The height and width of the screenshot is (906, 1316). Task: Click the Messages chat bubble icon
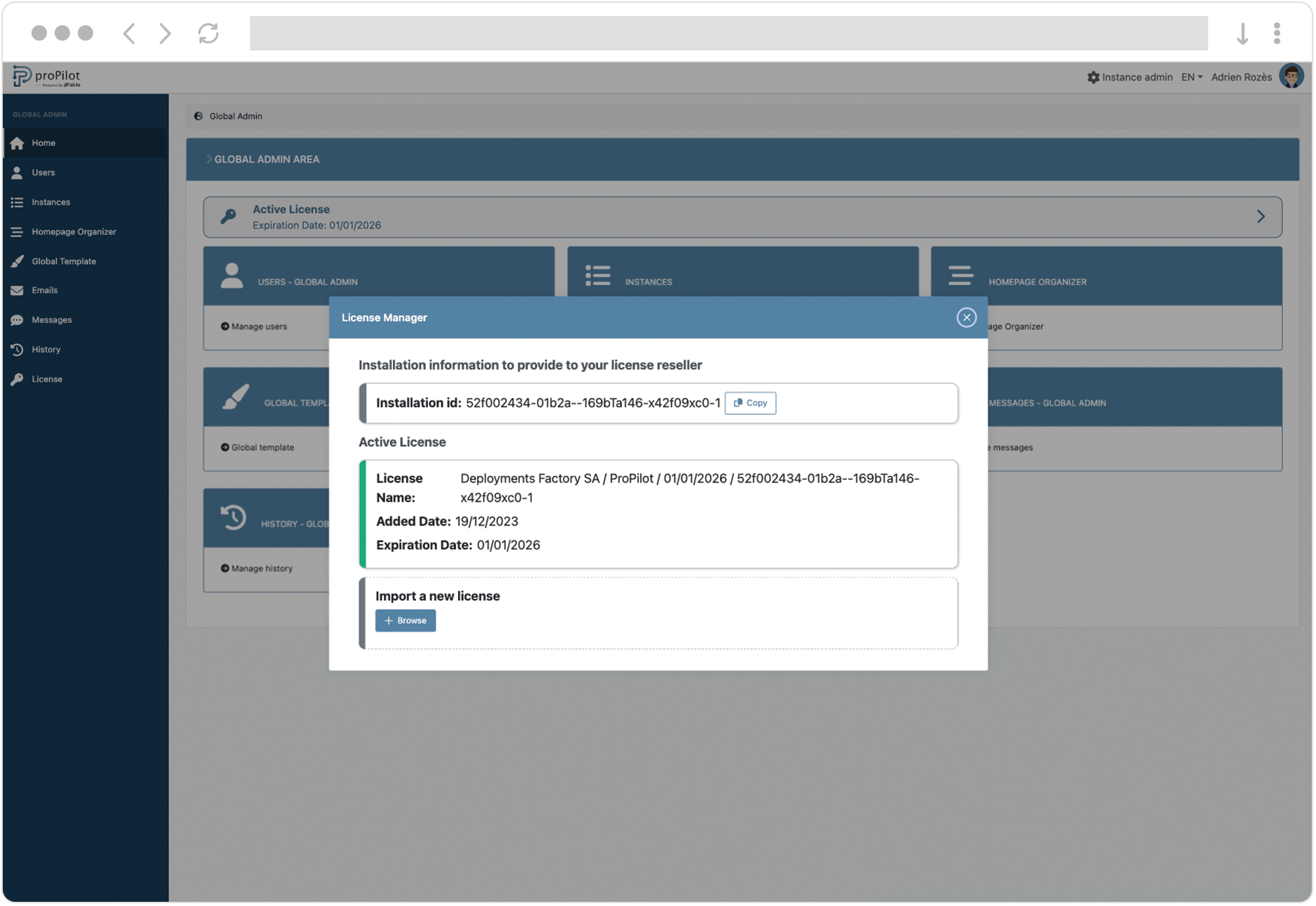point(18,320)
